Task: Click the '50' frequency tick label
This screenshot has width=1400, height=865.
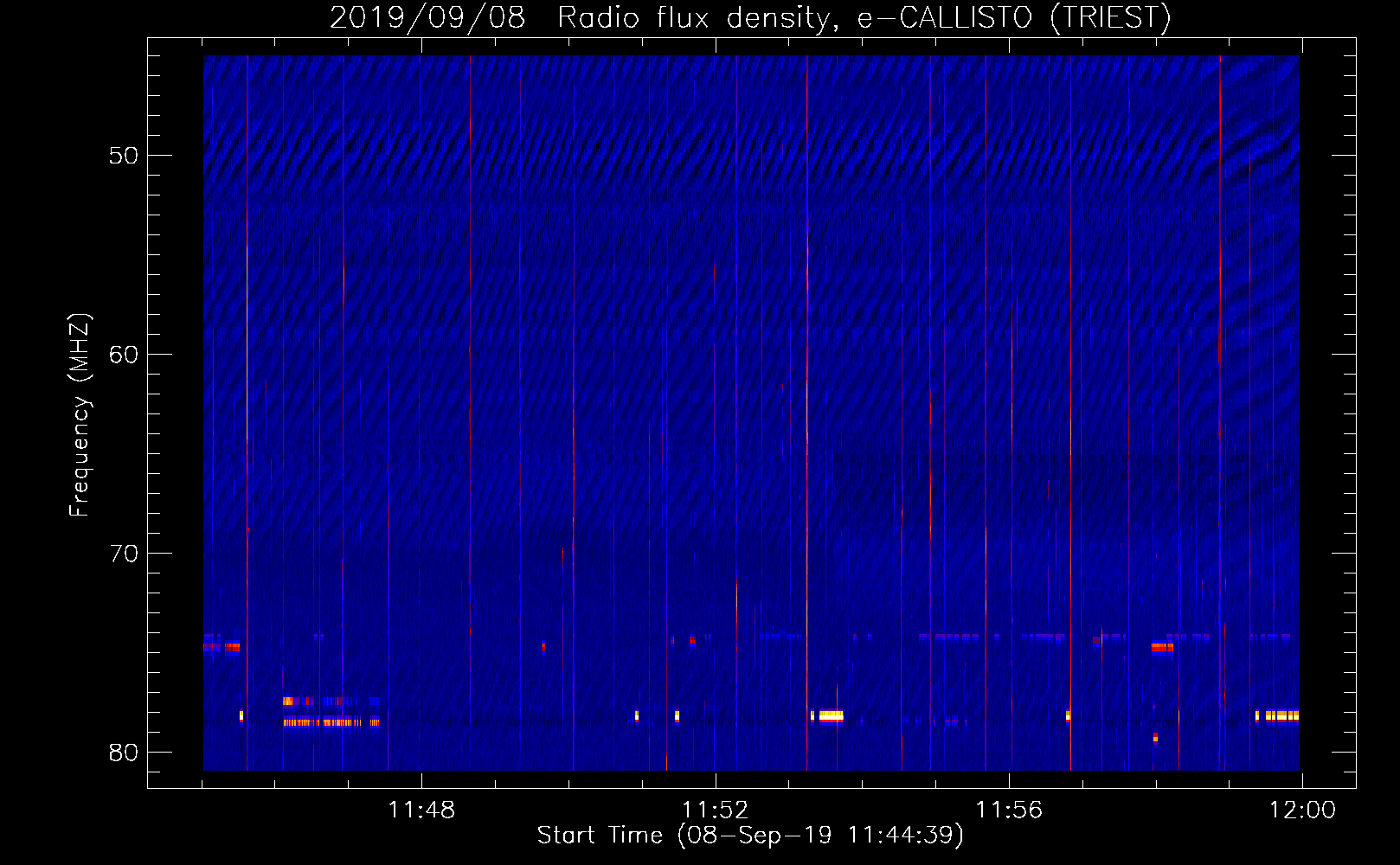Action: tap(124, 156)
